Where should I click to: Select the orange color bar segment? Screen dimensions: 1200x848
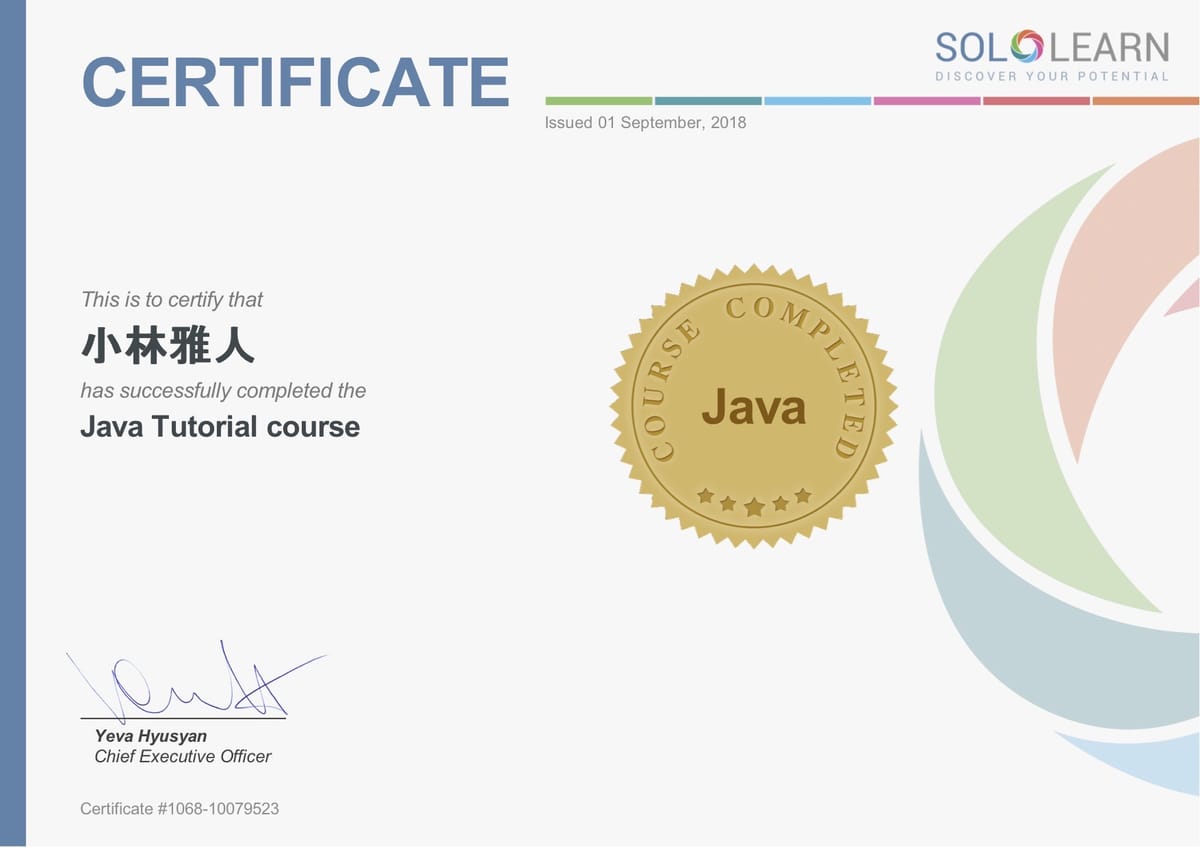tap(1145, 101)
